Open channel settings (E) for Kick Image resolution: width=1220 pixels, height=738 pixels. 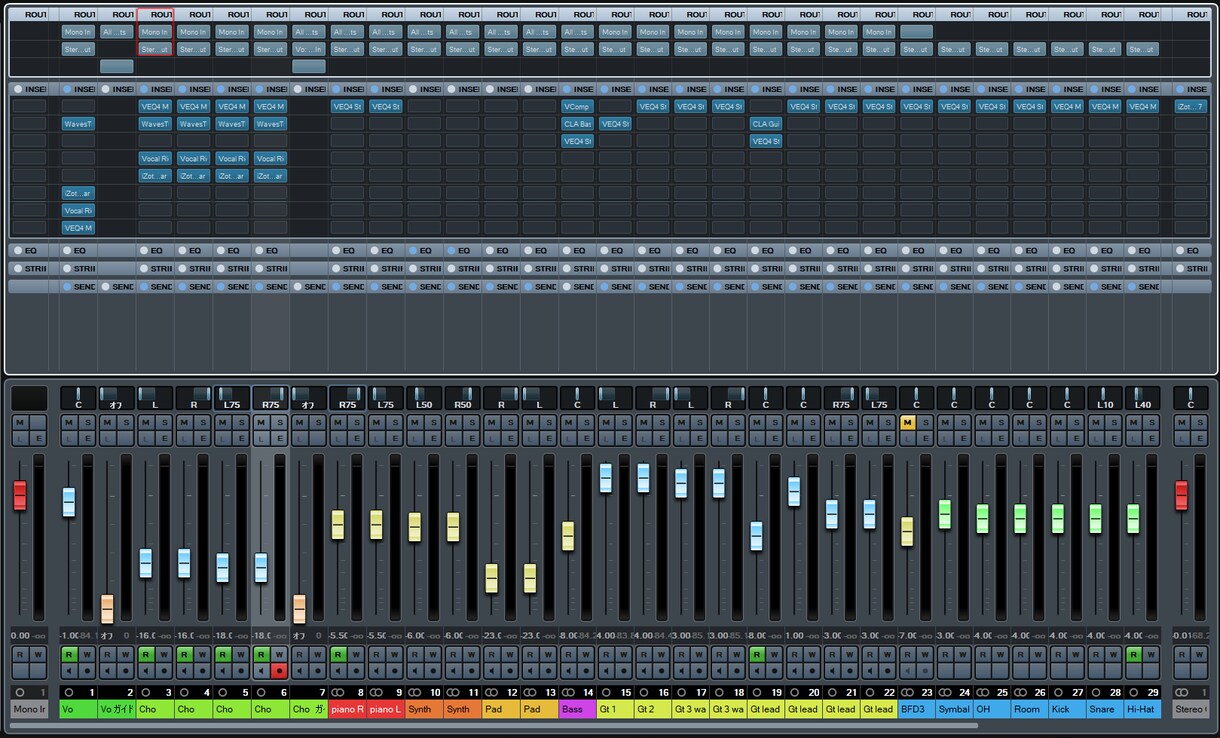pyautogui.click(x=1075, y=439)
